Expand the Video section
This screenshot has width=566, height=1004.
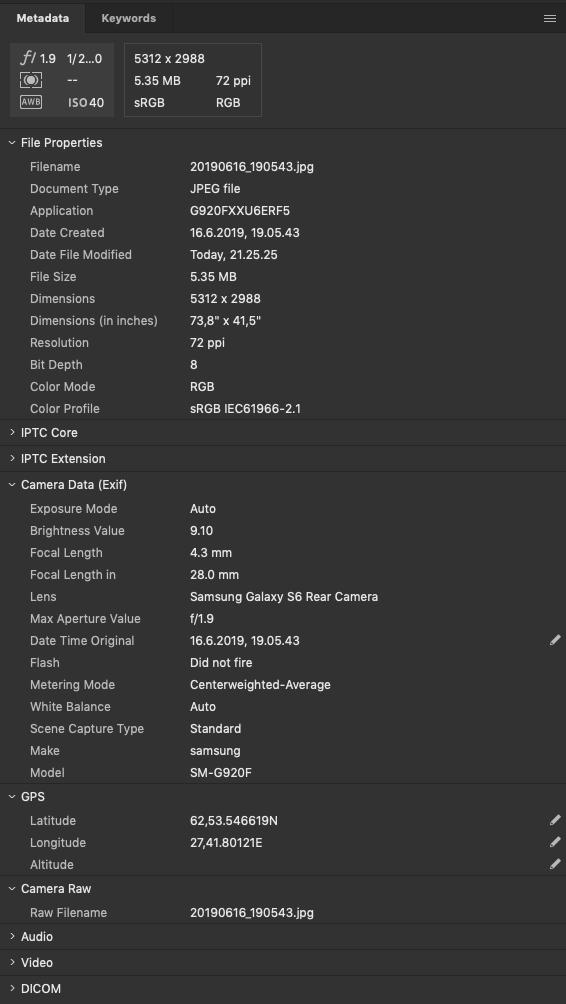pos(12,962)
